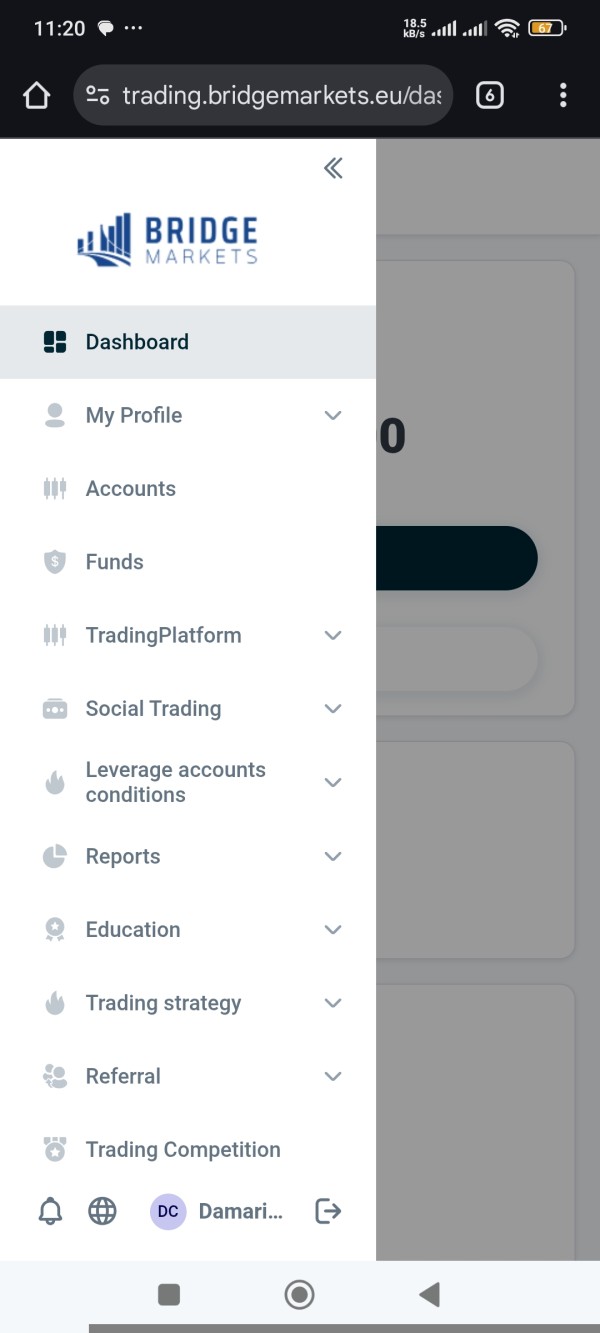600x1333 pixels.
Task: Open the browser three-dot menu
Action: [563, 96]
